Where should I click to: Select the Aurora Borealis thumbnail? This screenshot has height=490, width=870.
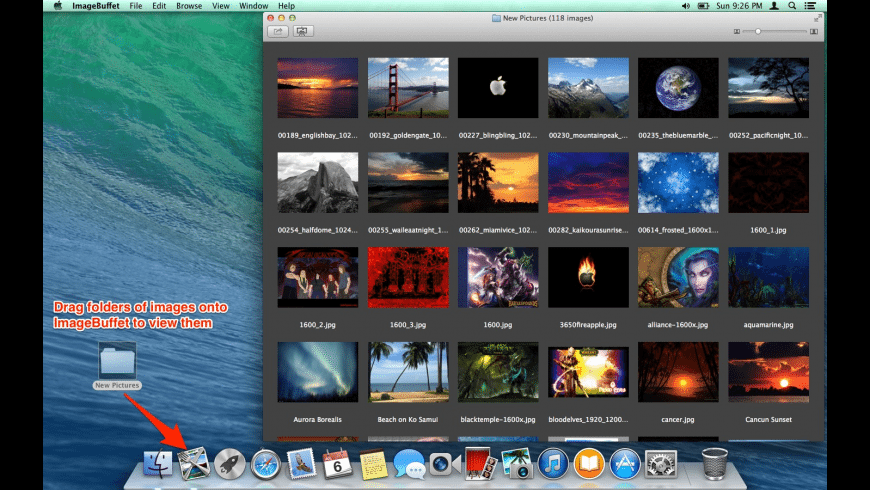click(317, 372)
